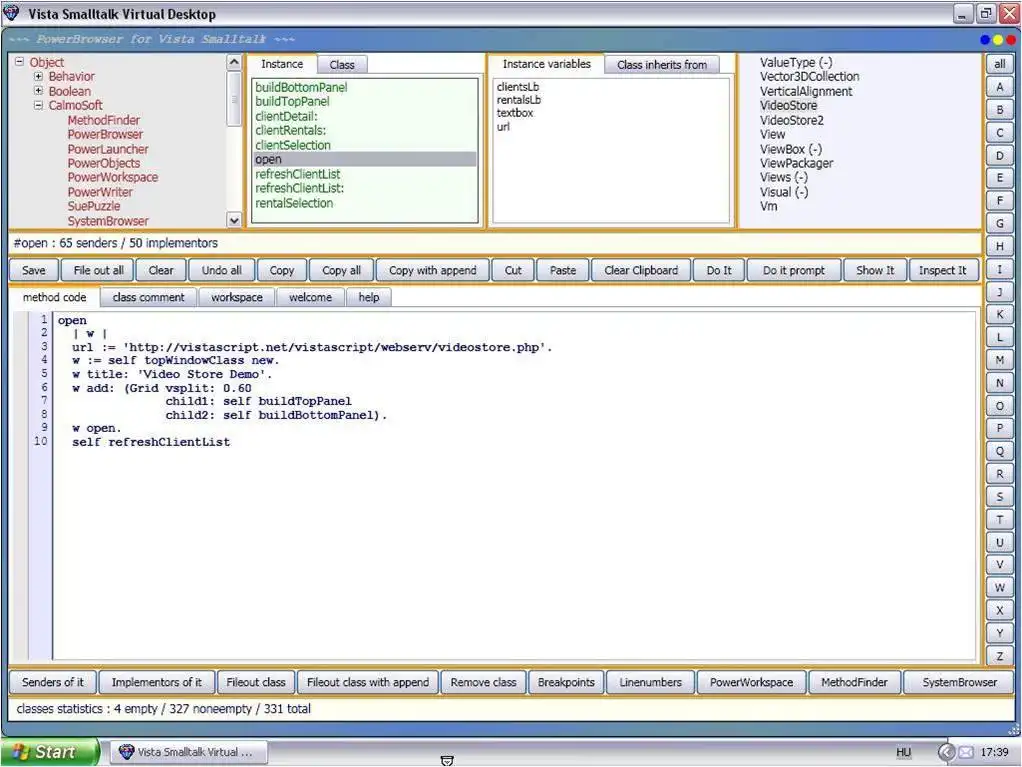Switch to the class comment tab
The image size is (1022, 767).
click(149, 297)
